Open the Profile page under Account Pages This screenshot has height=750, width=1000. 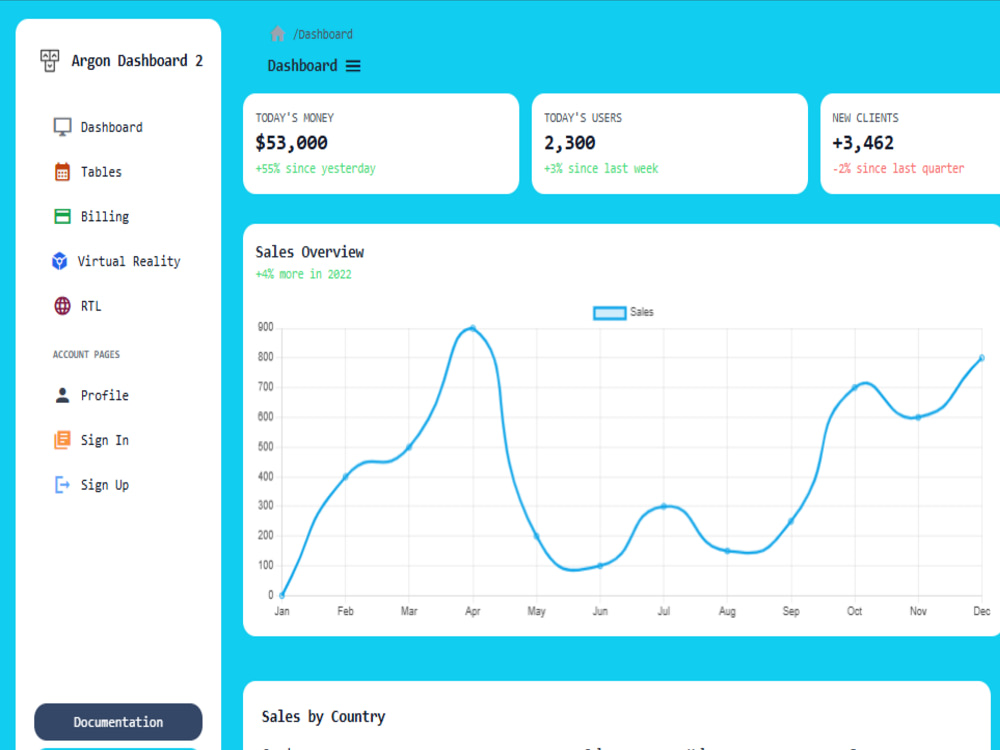104,395
